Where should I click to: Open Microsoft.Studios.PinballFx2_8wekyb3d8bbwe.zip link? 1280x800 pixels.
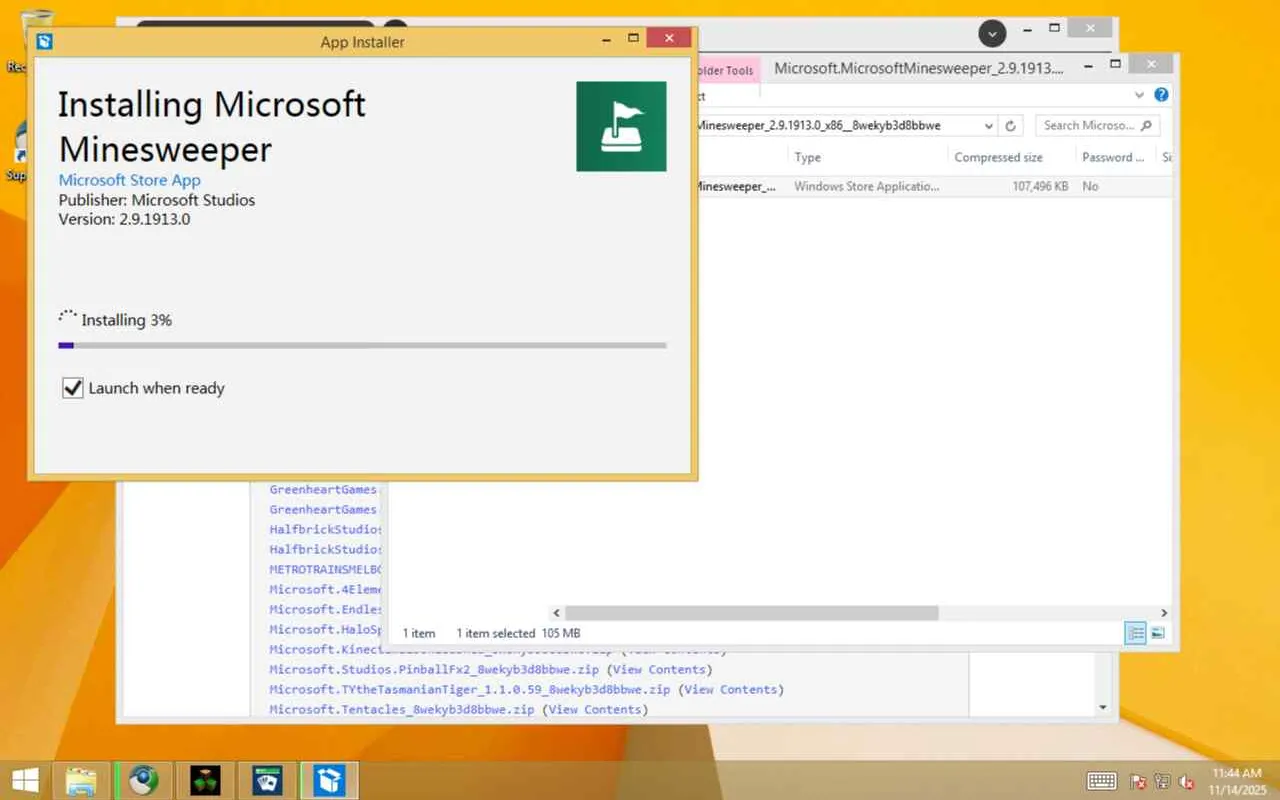tap(434, 669)
